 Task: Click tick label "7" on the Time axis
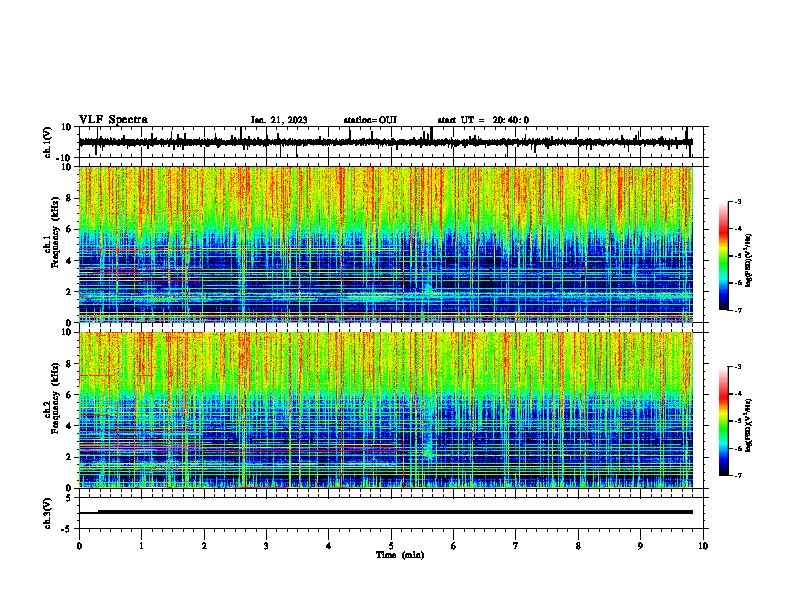pyautogui.click(x=516, y=546)
